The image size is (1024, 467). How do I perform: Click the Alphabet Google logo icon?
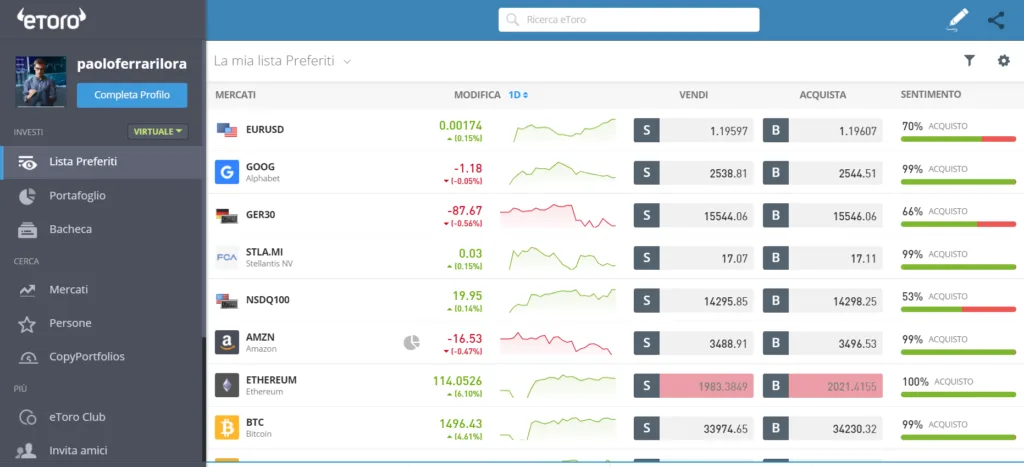227,172
